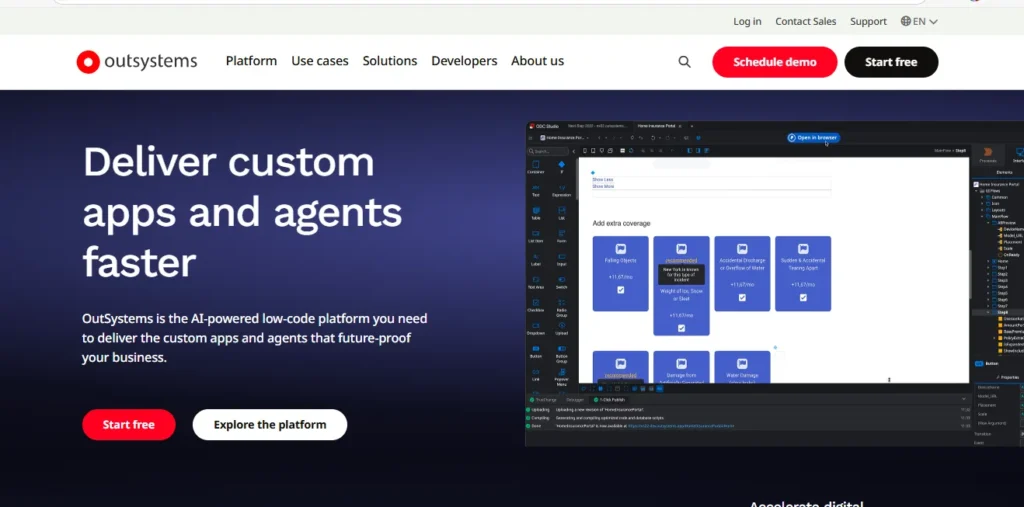Image resolution: width=1024 pixels, height=507 pixels.
Task: Collapse the ODC Studio bottom publish panel chevron
Action: [x=963, y=399]
